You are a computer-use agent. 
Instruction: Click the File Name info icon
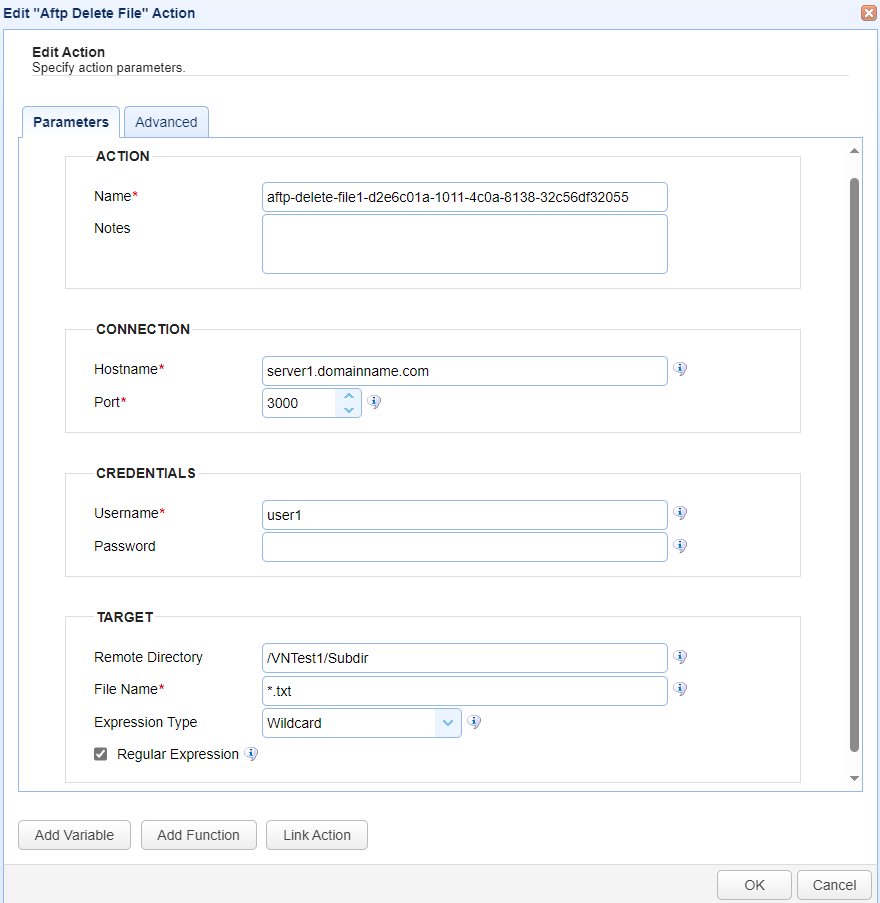(680, 689)
